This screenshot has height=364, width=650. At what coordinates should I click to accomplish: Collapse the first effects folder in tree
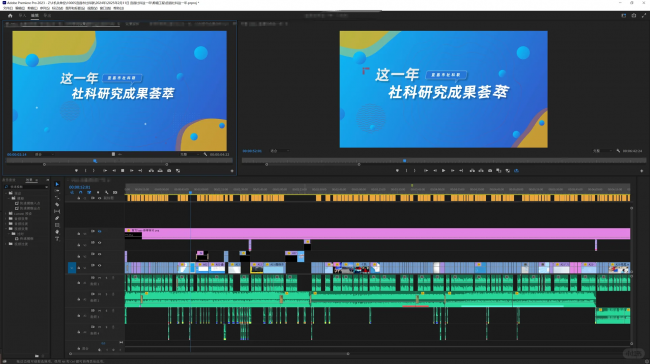click(x=6, y=193)
